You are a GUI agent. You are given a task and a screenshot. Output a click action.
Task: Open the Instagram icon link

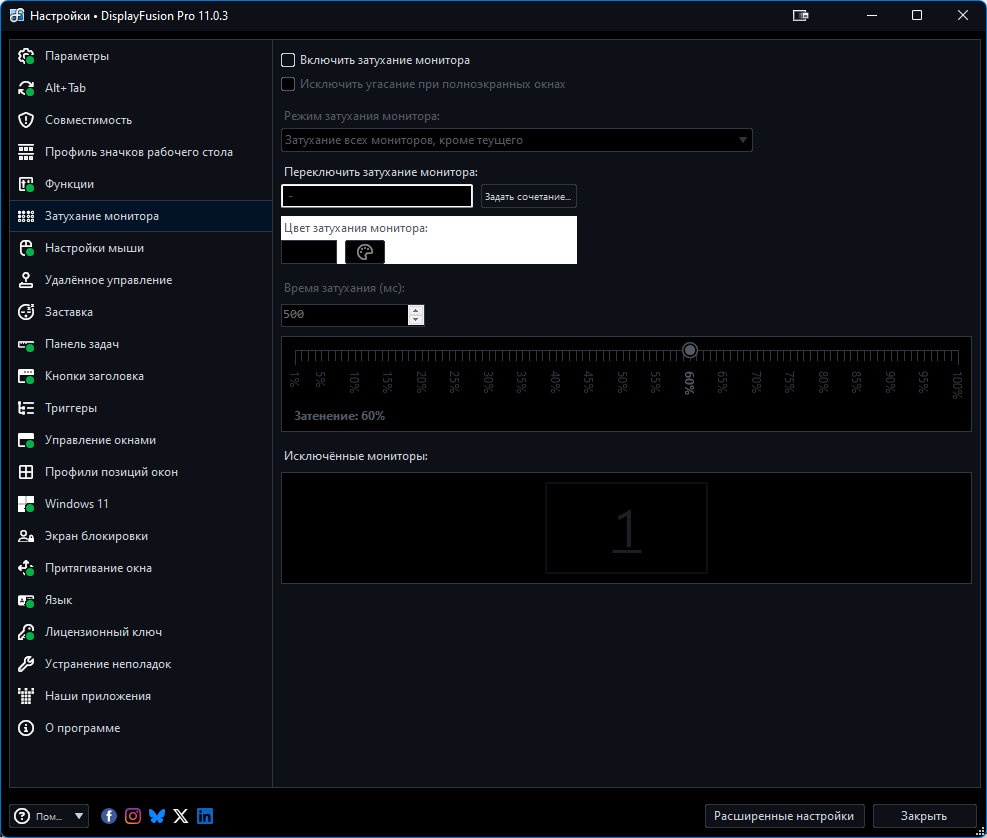coord(133,816)
